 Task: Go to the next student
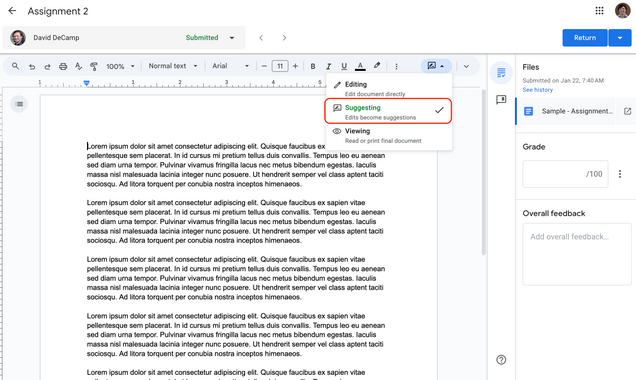(284, 38)
